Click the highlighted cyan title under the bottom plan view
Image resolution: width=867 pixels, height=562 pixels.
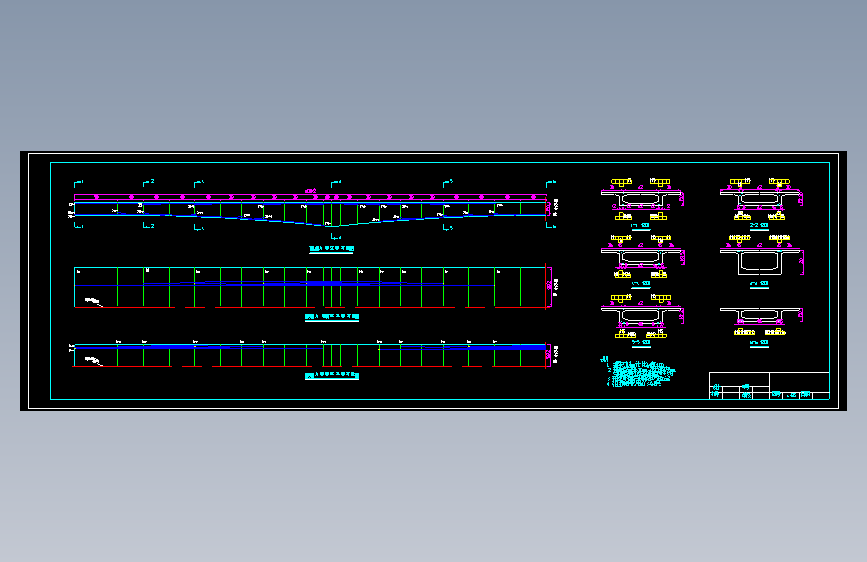pos(332,376)
